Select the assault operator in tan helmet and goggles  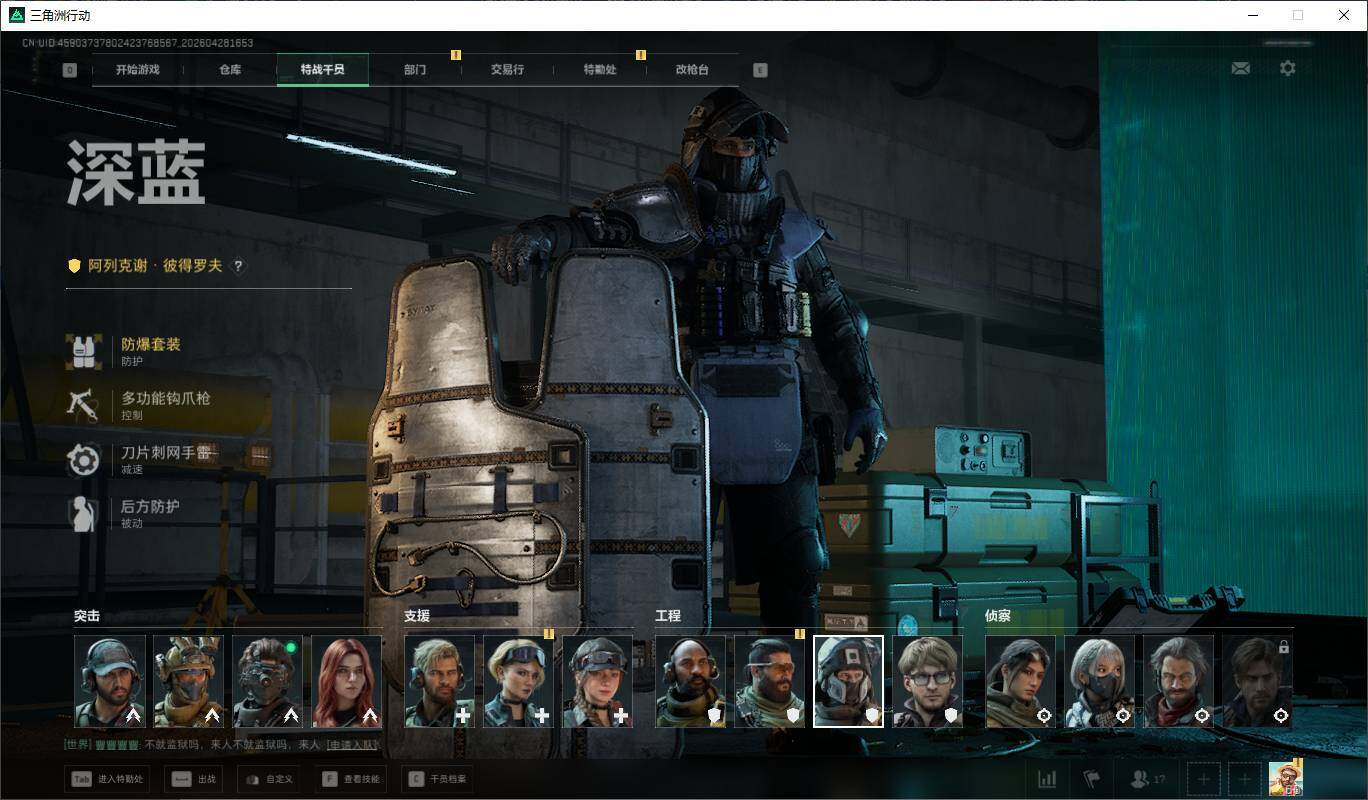point(188,681)
